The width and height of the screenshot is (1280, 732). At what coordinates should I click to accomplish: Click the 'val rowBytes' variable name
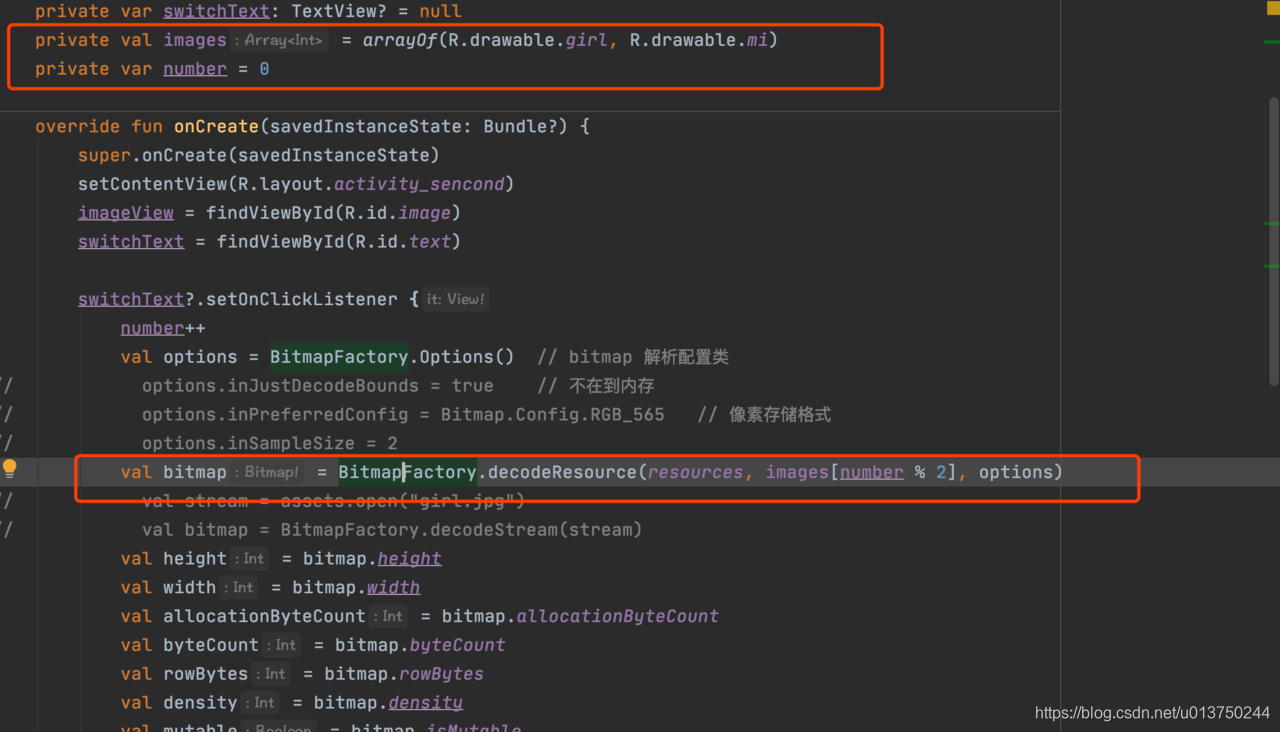tap(206, 675)
